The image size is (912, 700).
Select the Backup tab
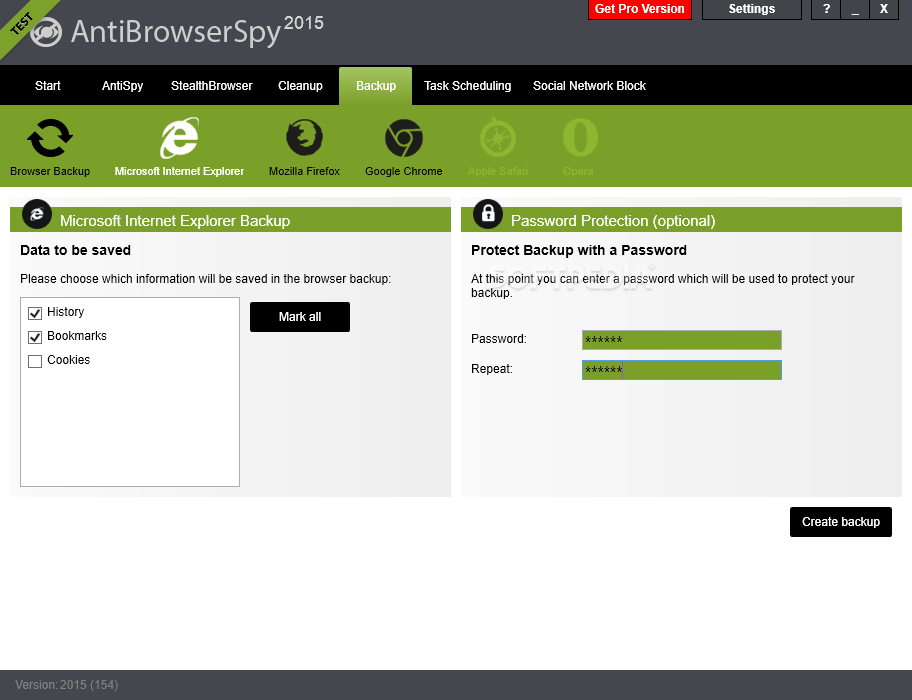tap(376, 86)
